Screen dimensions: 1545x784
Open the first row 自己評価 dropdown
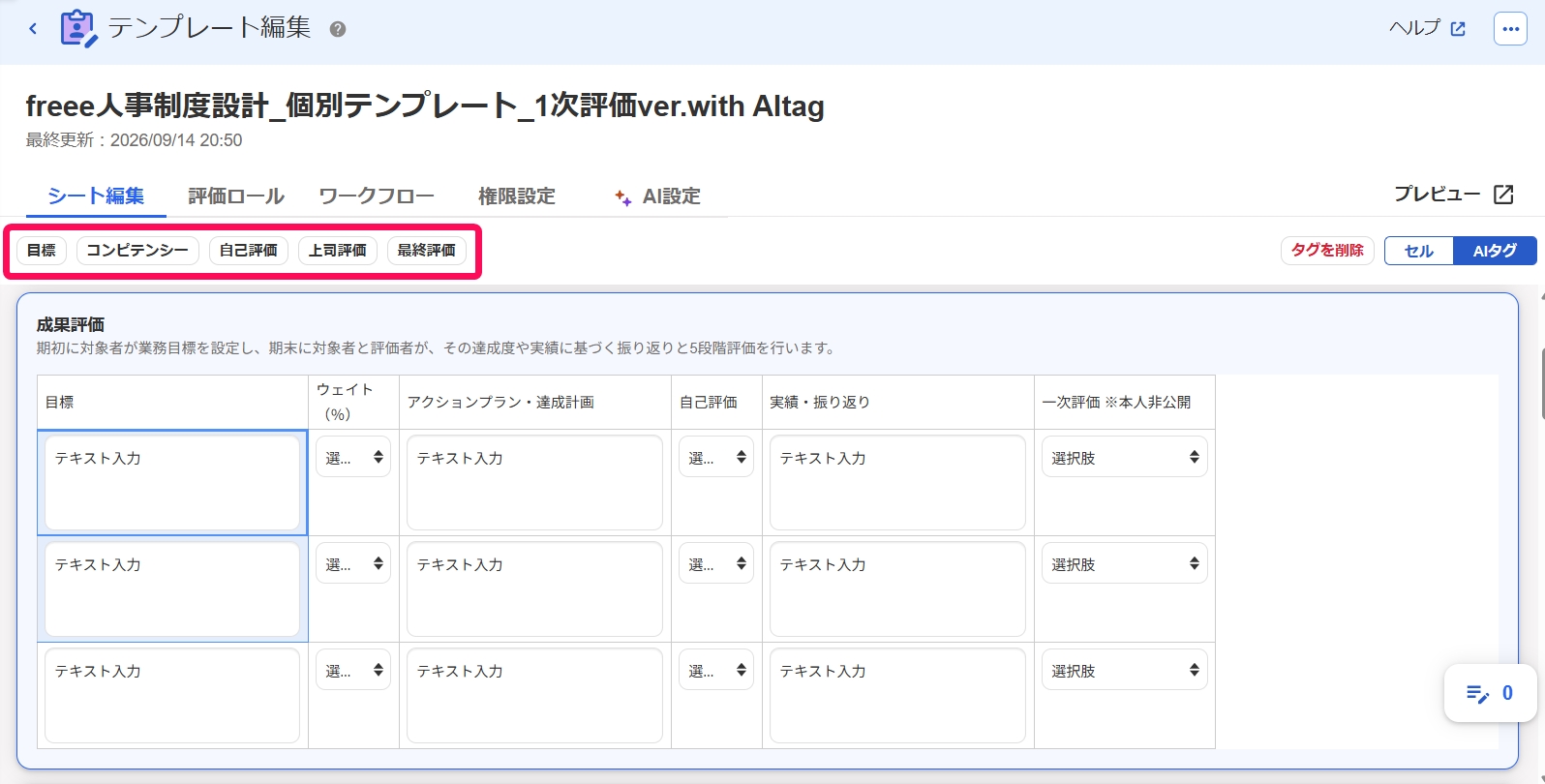pyautogui.click(x=716, y=457)
